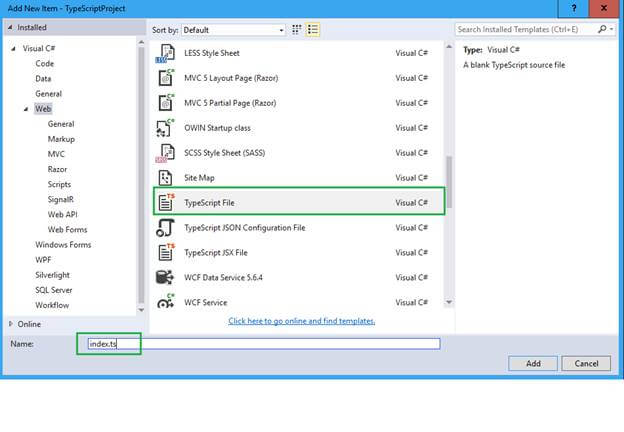624x432 pixels.
Task: Click the 'TypeScript JSX File' label
Action: (x=216, y=253)
